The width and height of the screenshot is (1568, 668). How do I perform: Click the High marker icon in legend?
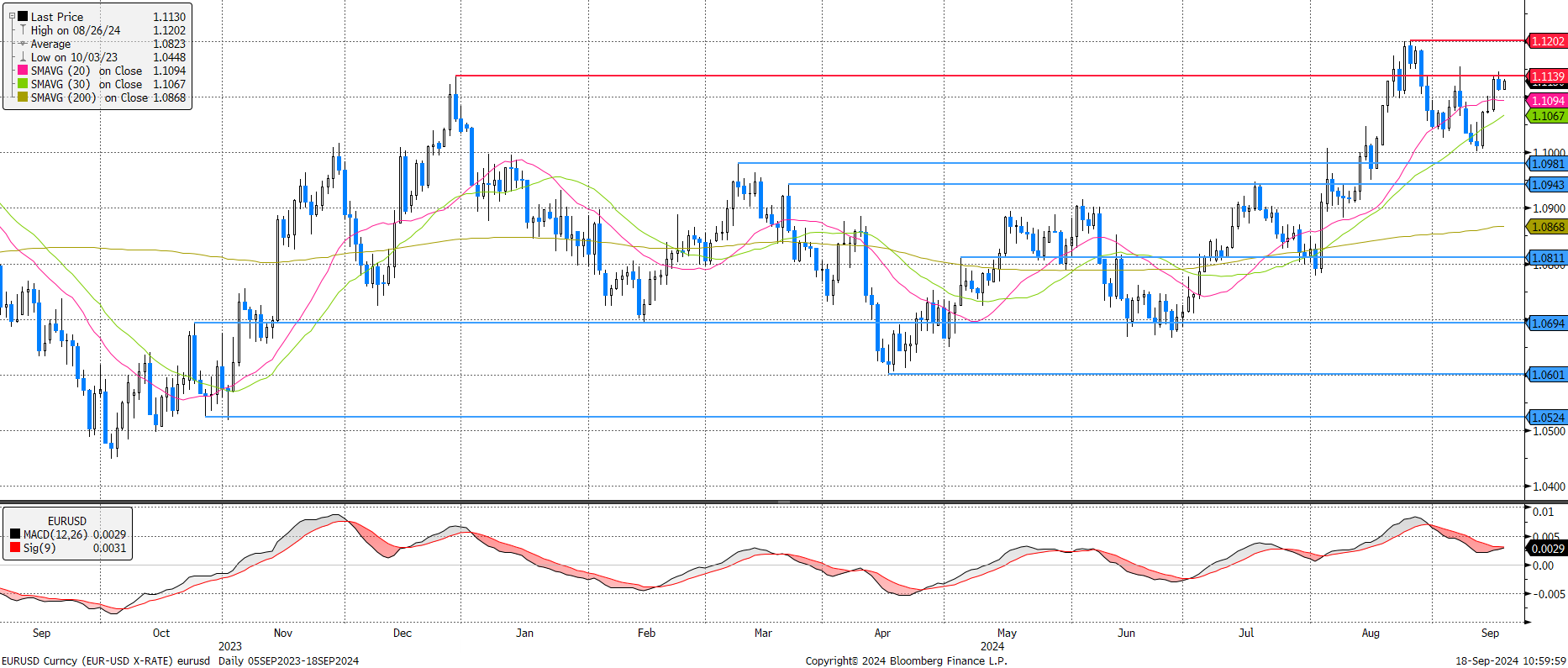pos(24,30)
